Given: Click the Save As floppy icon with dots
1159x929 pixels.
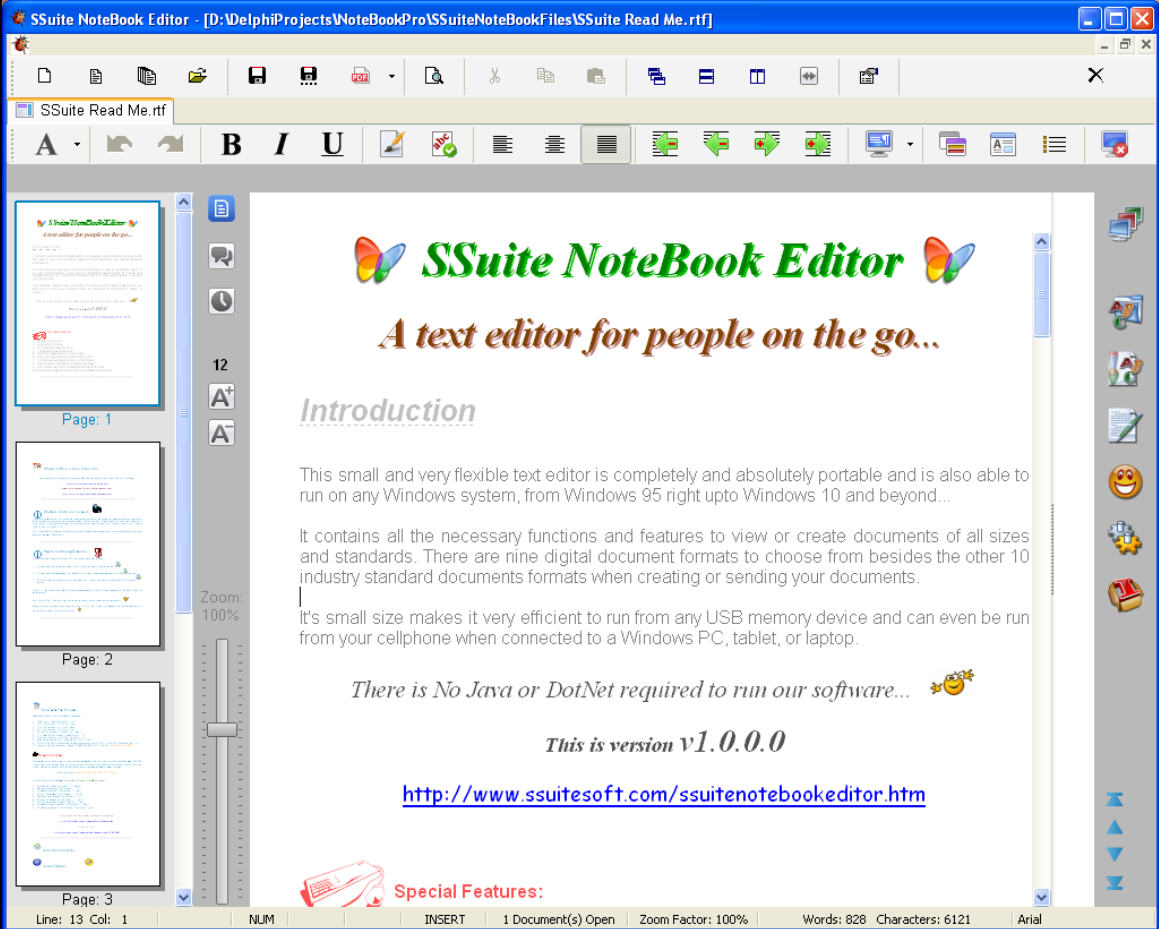Looking at the screenshot, I should click(308, 75).
